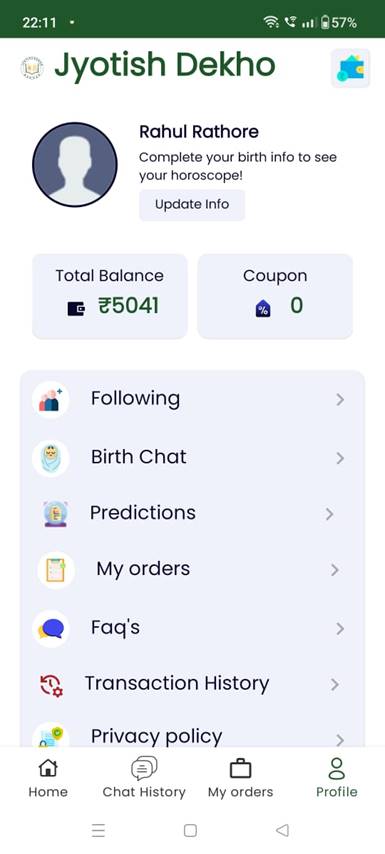
Task: Tap the coupon percent tag icon
Action: (x=263, y=309)
